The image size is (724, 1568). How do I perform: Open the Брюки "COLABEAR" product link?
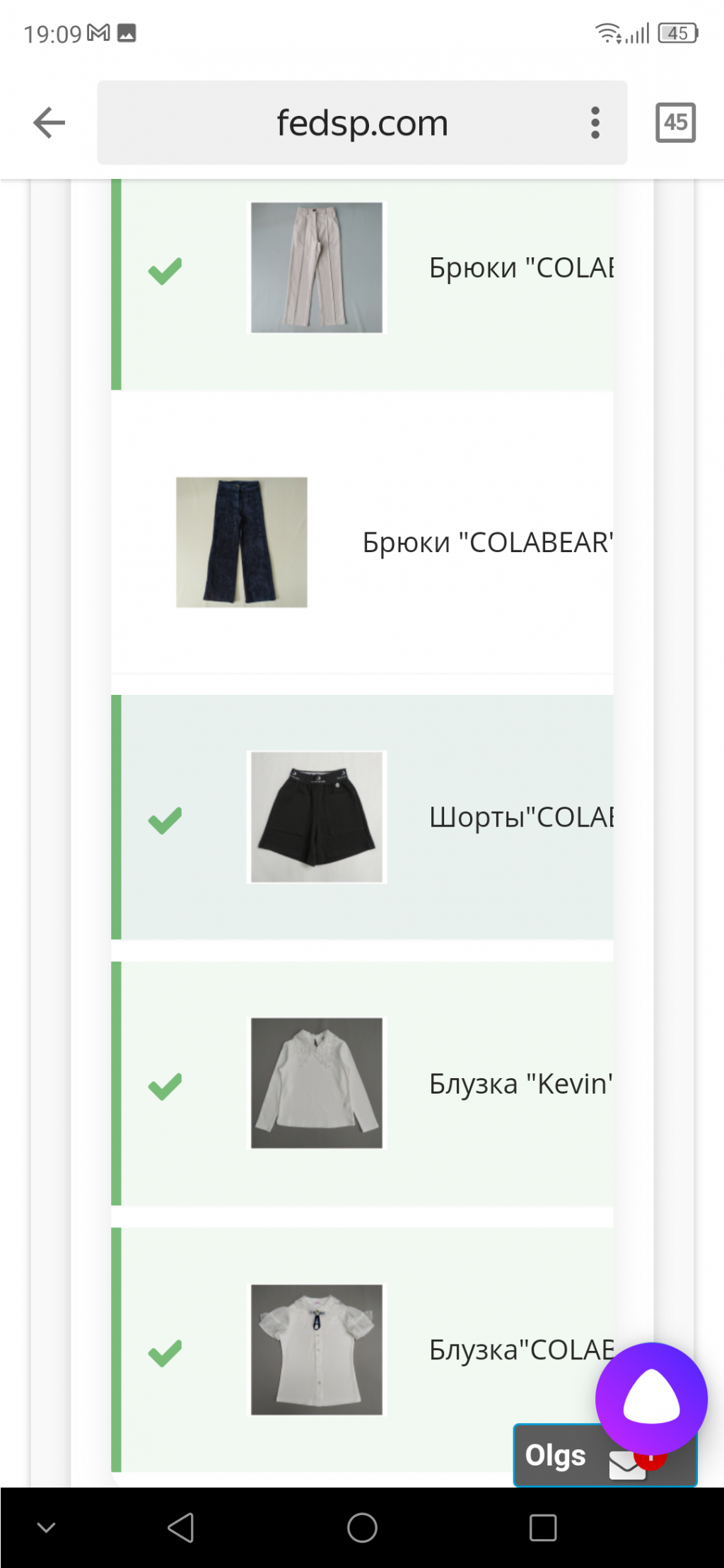pos(488,543)
